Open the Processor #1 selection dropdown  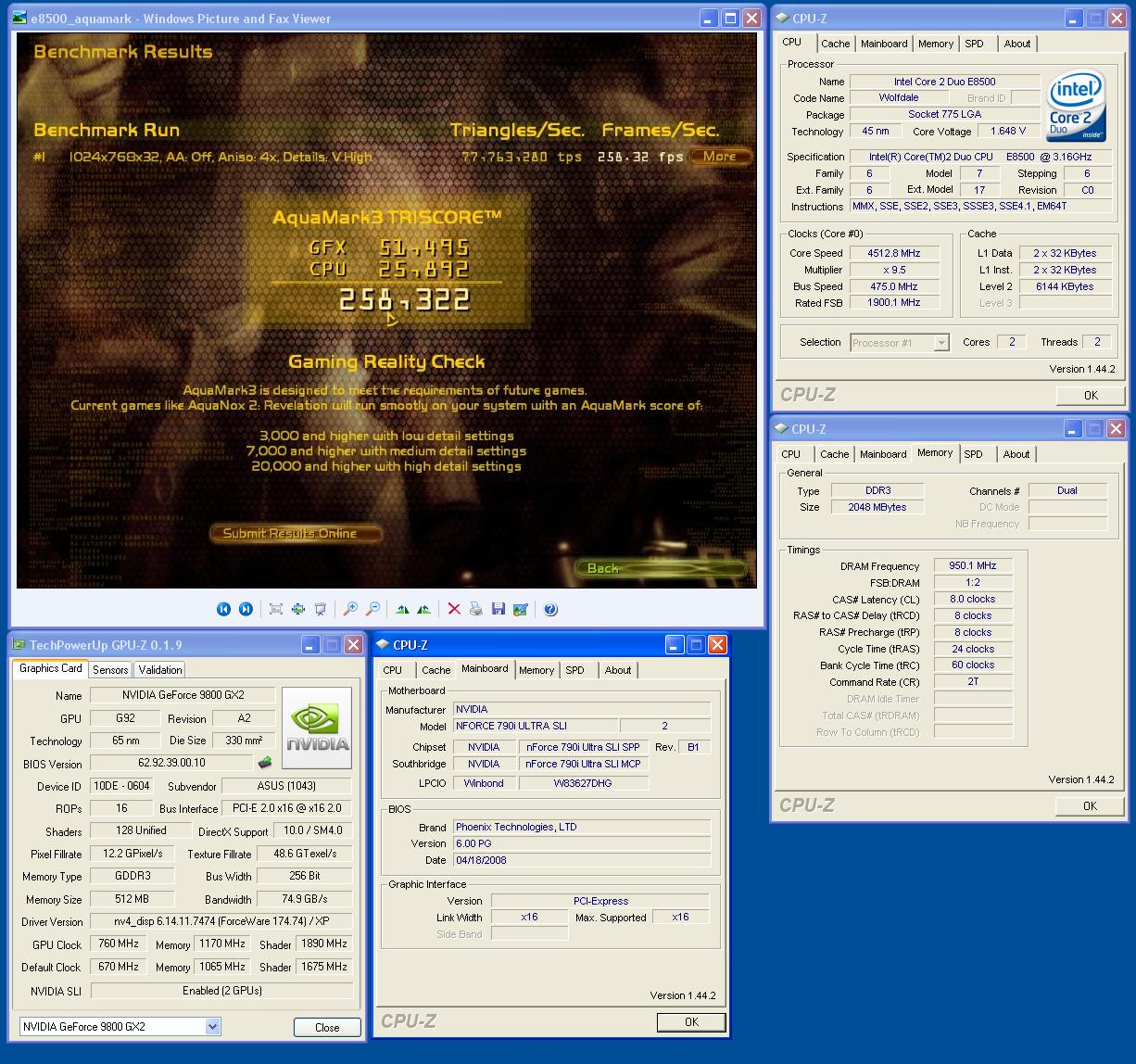click(x=941, y=342)
